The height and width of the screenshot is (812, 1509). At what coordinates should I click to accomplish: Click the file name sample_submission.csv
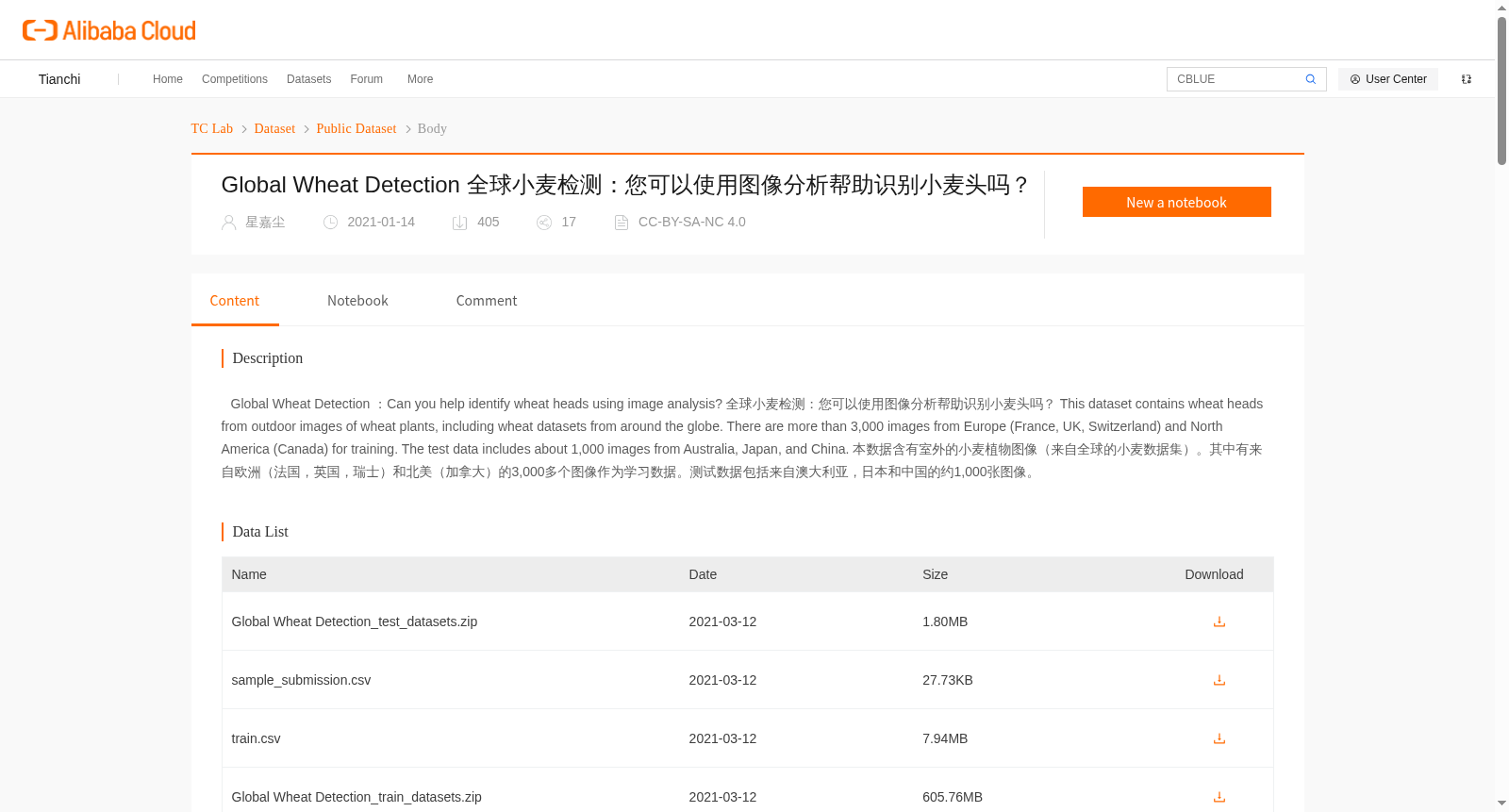(x=302, y=680)
